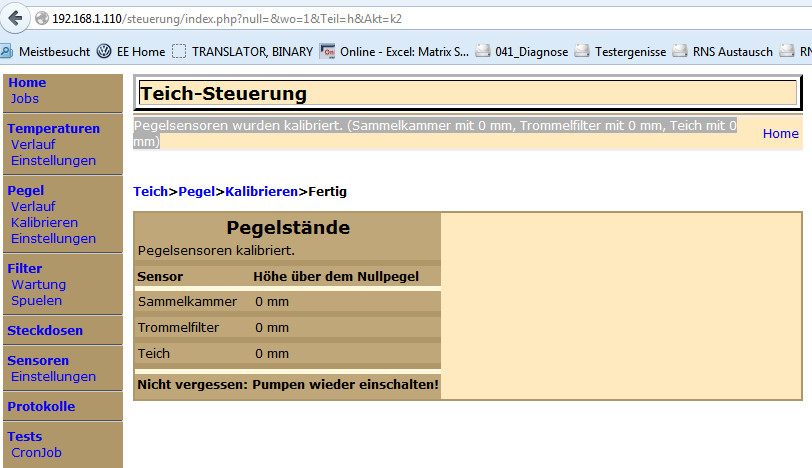This screenshot has height=468, width=812.
Task: Go to Home in the sidebar
Action: [x=27, y=83]
